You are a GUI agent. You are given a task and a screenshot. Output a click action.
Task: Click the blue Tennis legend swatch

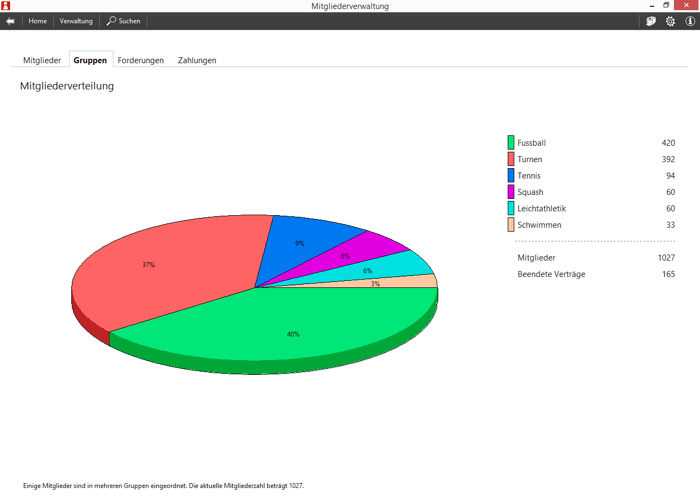click(511, 176)
